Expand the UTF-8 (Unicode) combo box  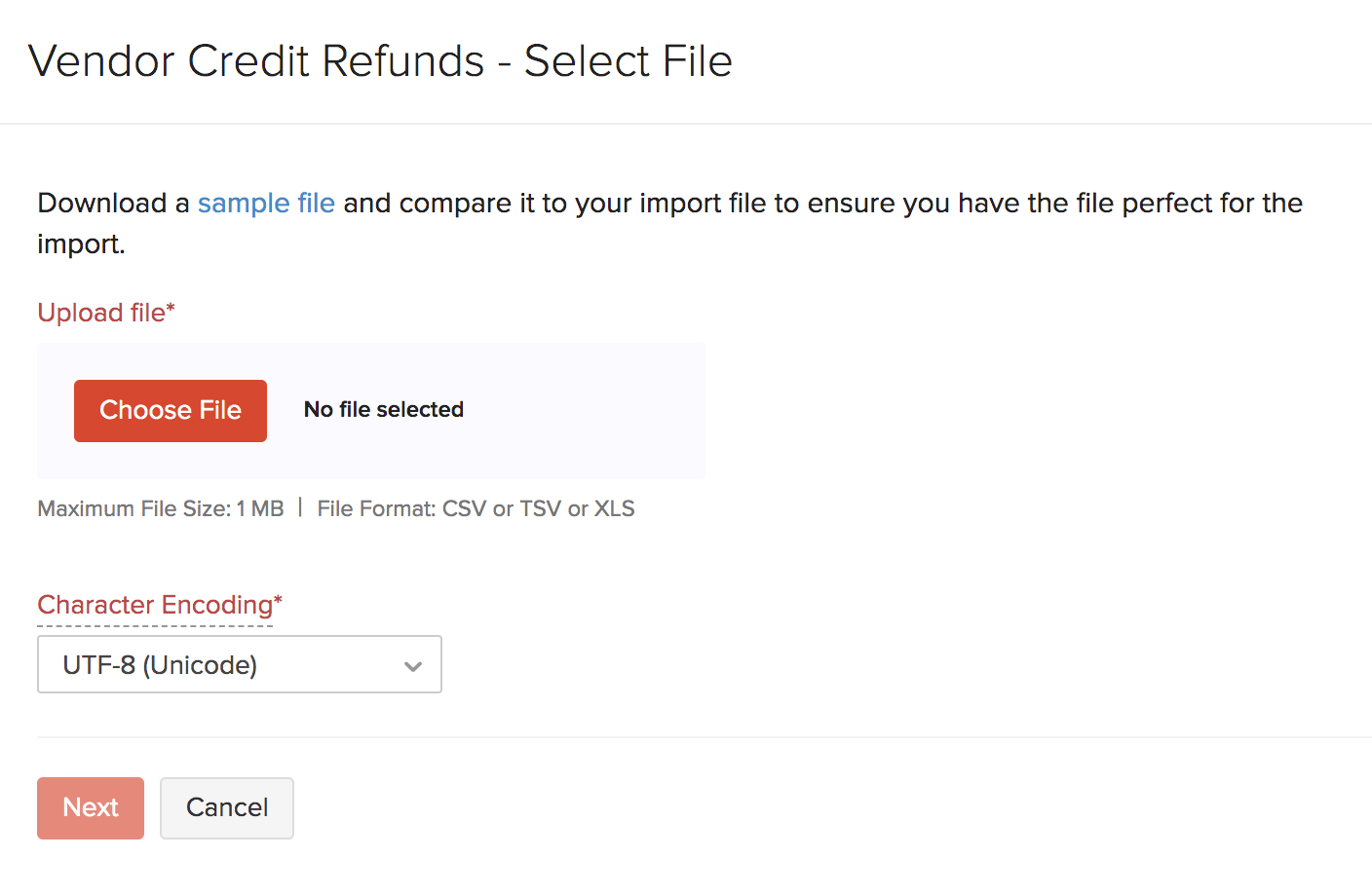pos(239,664)
